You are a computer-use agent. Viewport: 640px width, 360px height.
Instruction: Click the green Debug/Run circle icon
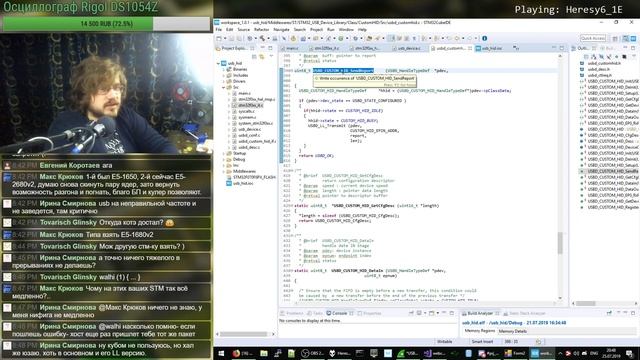[340, 38]
